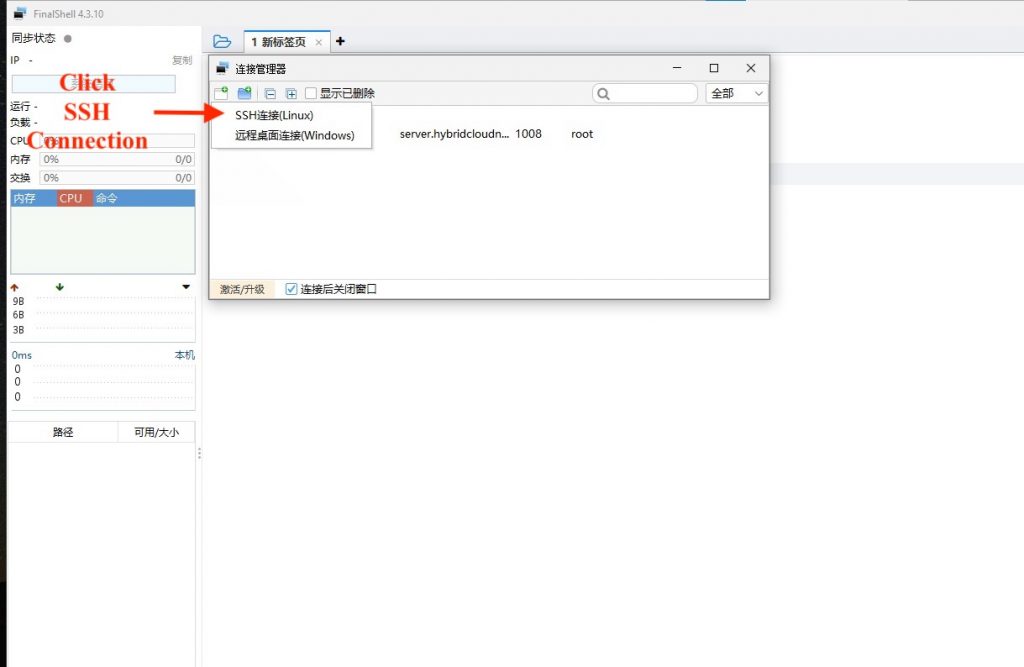Switch to the 新标签页 tab

coord(283,41)
